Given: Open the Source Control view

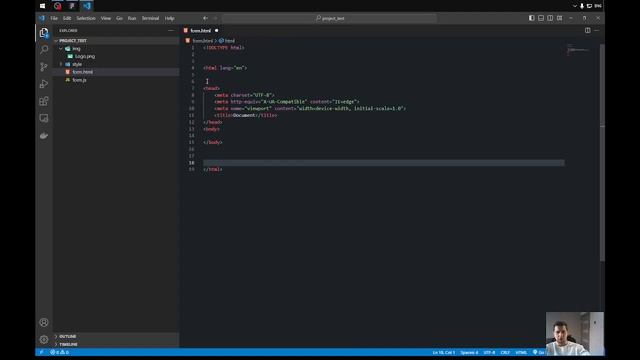Looking at the screenshot, I should pos(44,67).
